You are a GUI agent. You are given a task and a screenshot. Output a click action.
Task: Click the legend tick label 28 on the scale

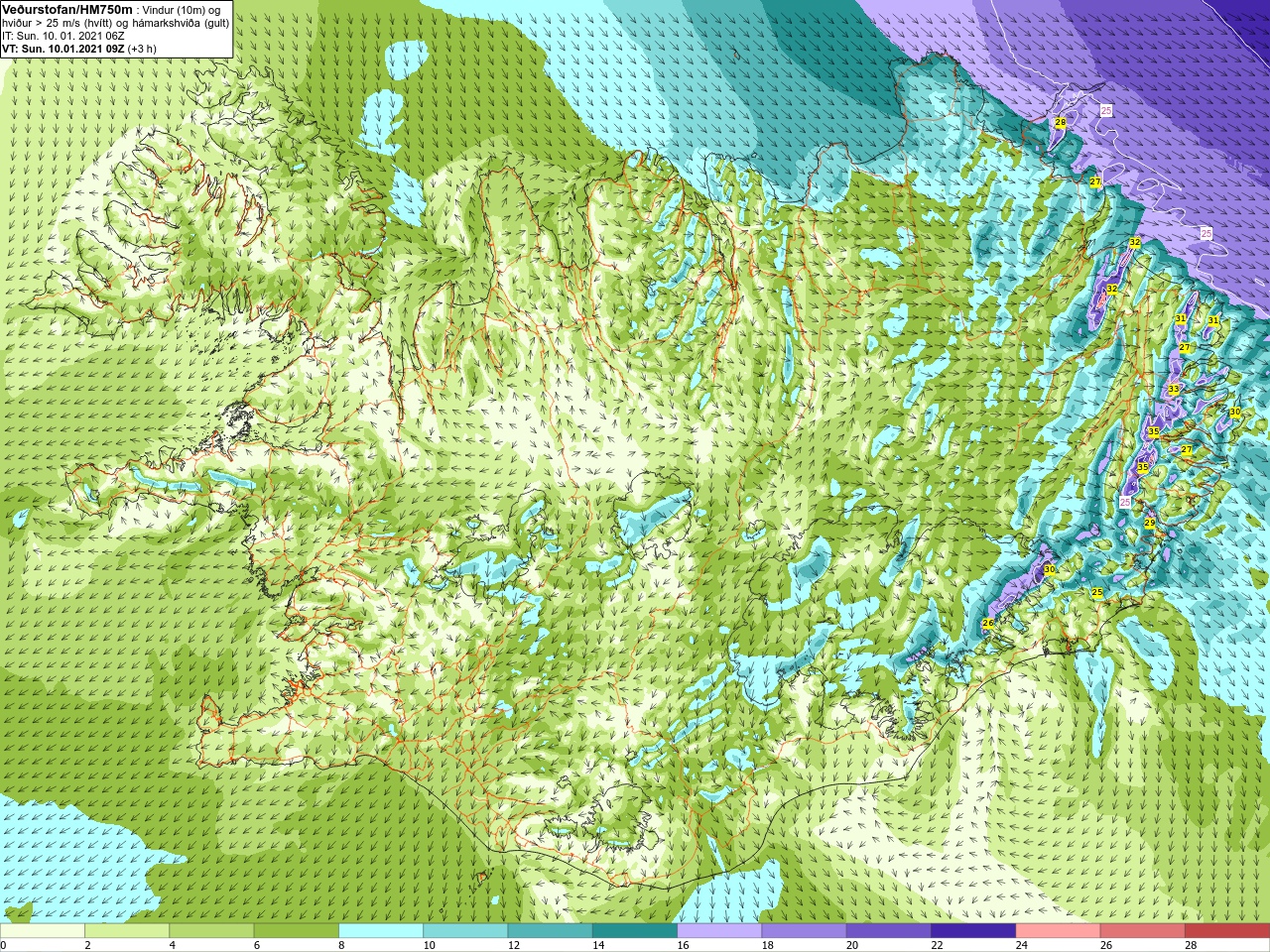coord(1190,945)
